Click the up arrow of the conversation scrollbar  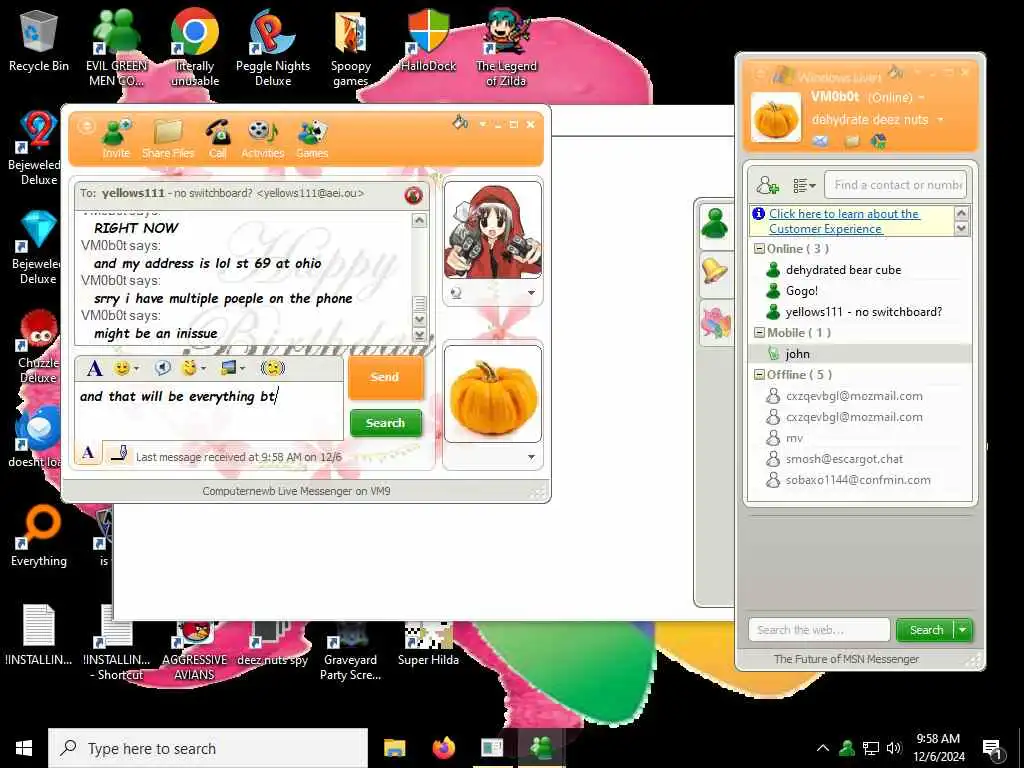click(x=420, y=220)
